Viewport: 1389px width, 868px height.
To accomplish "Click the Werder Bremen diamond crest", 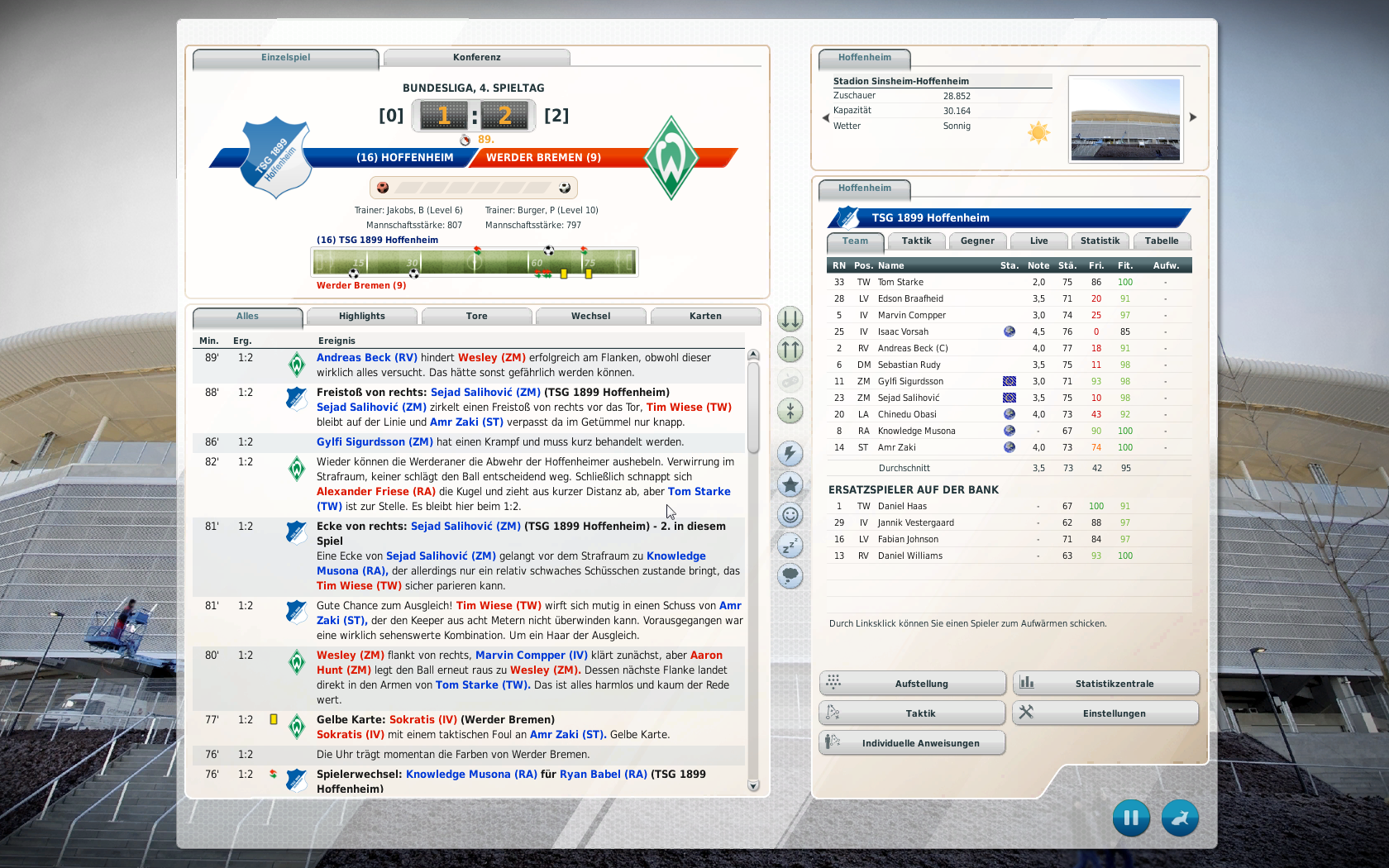I will point(671,157).
